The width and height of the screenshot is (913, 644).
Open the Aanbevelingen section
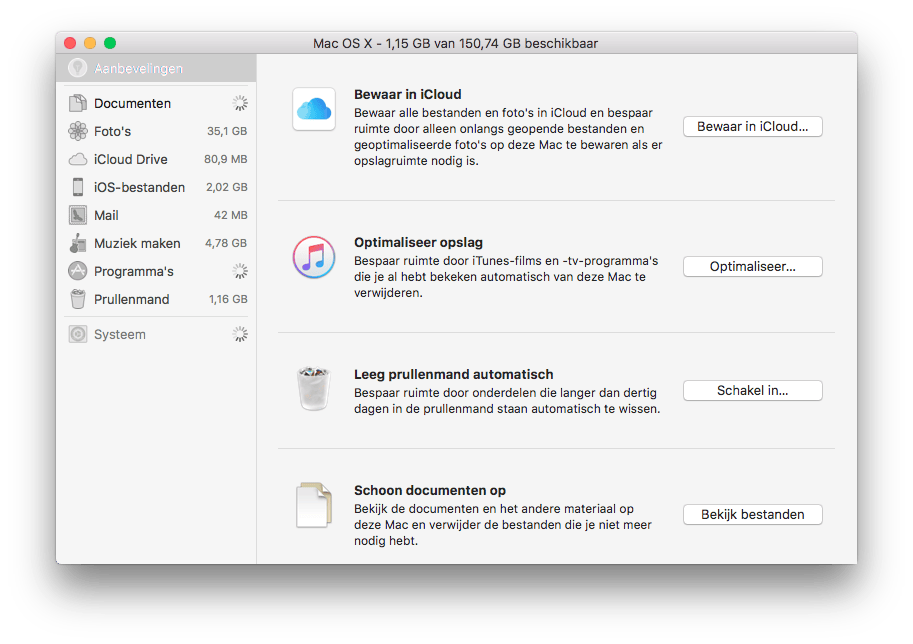156,68
